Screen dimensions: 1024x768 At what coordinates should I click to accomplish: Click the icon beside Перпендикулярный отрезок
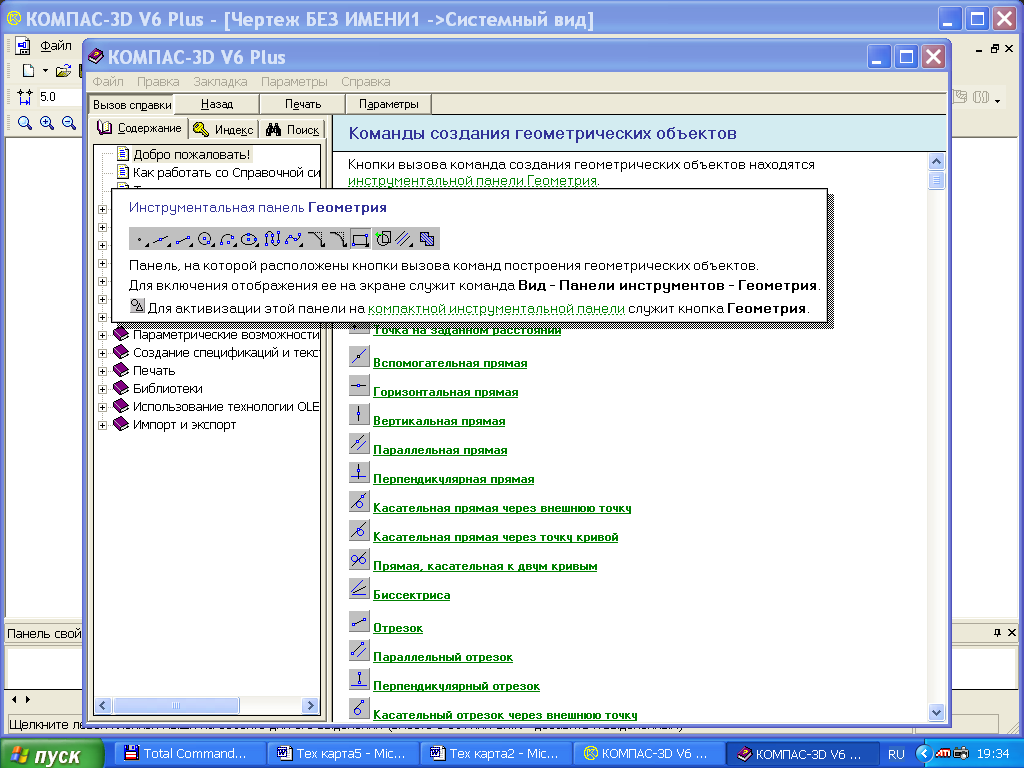[359, 679]
